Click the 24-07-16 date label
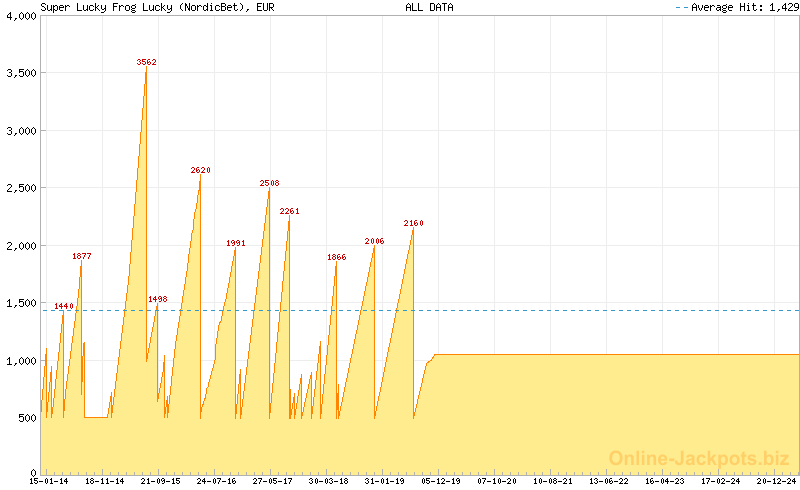Image resolution: width=800 pixels, height=490 pixels. pos(216,481)
